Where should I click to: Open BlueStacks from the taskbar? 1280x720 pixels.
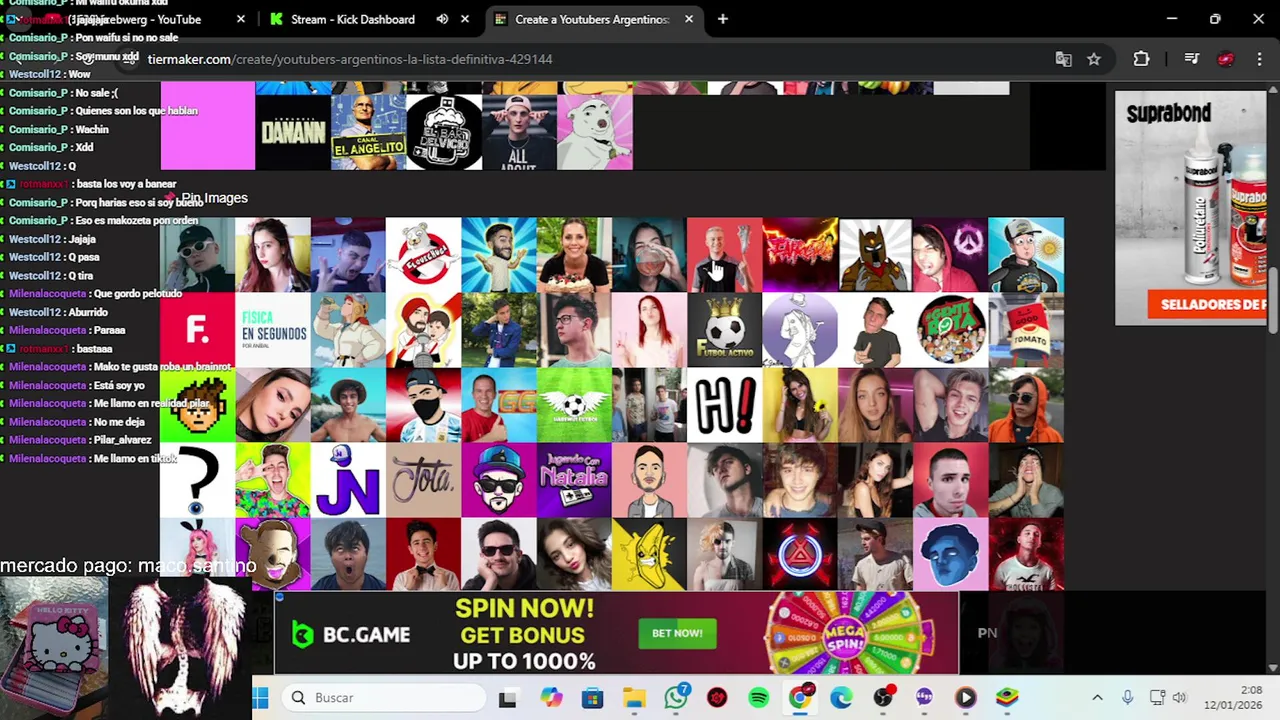[x=1007, y=698]
